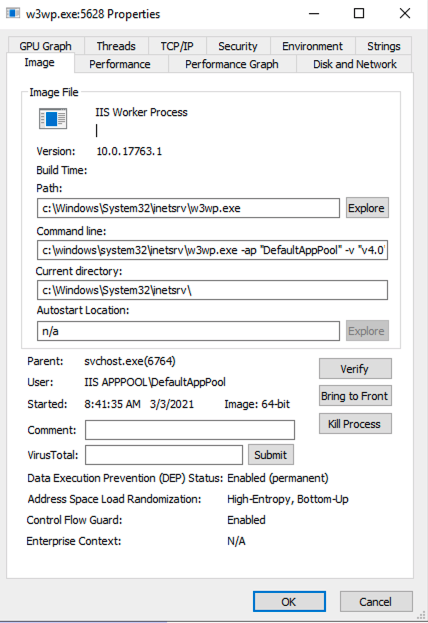Click into the Comment text field
428x623 pixels.
(x=190, y=430)
